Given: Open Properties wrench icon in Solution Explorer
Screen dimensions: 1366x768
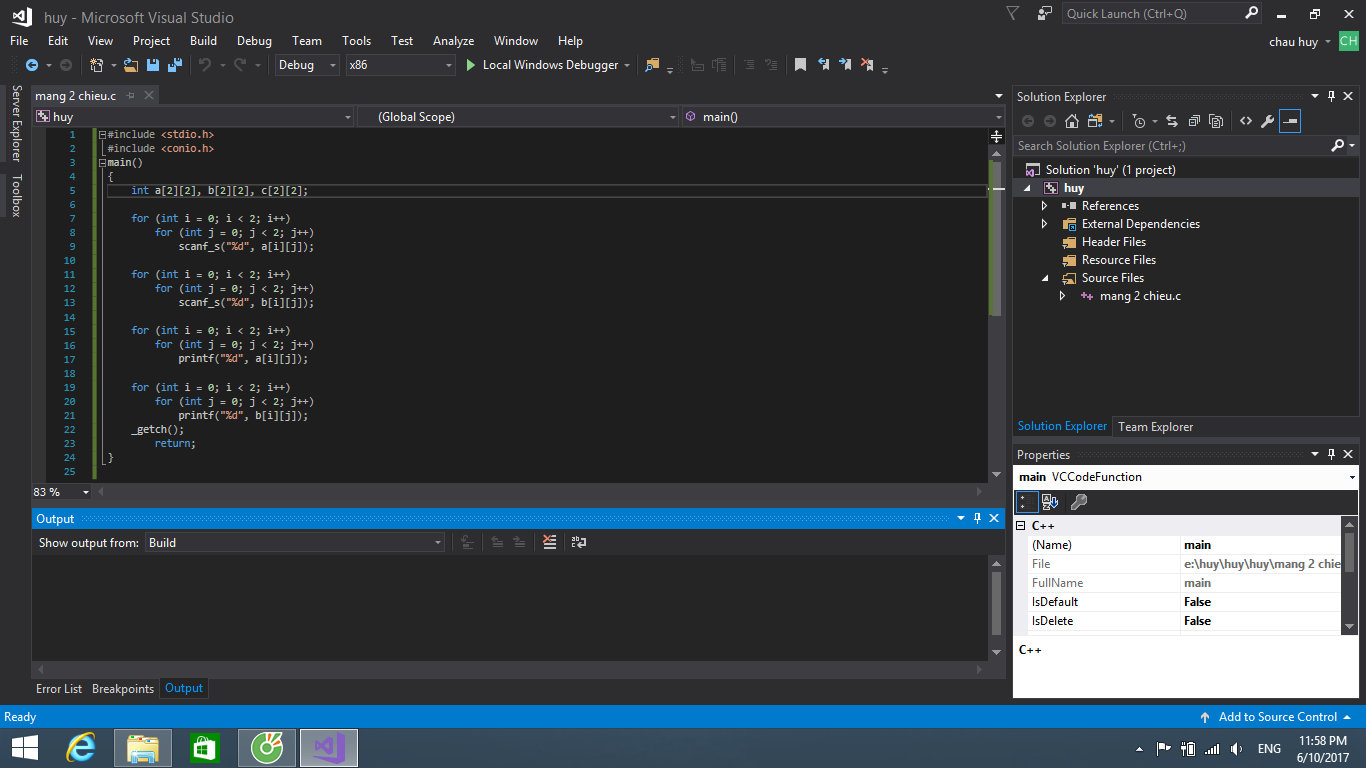Looking at the screenshot, I should (1267, 121).
